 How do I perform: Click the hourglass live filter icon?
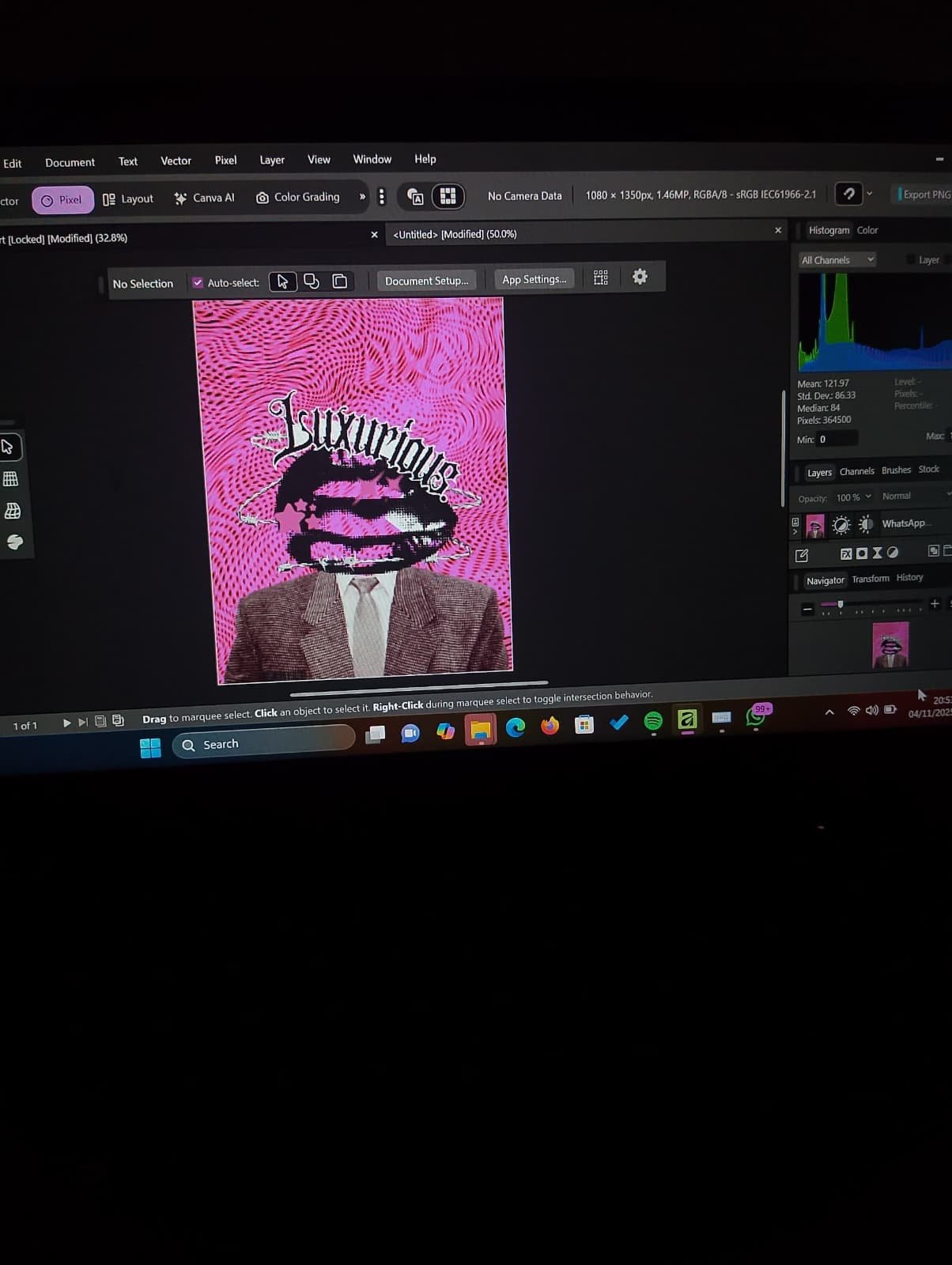point(877,553)
